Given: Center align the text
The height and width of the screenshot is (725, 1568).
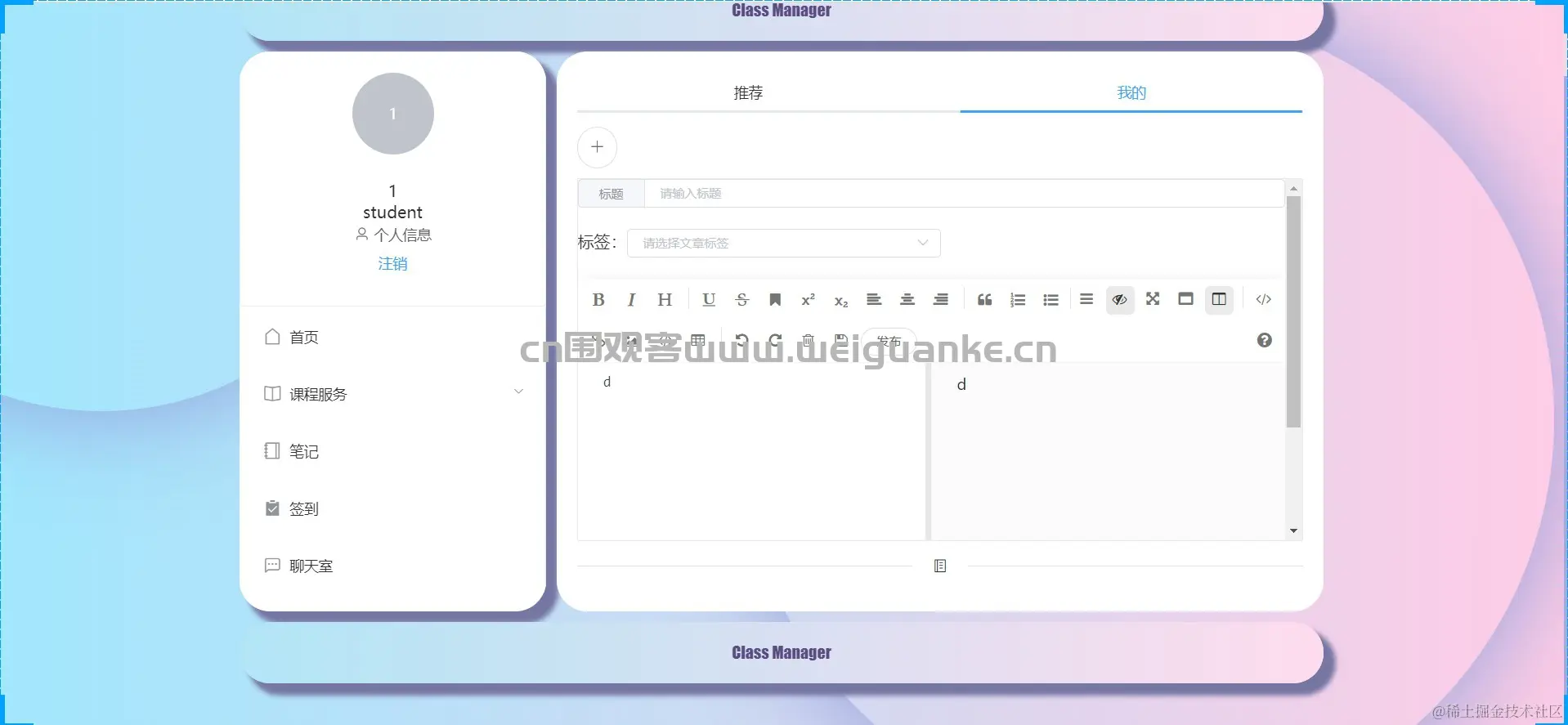Looking at the screenshot, I should click(x=907, y=300).
